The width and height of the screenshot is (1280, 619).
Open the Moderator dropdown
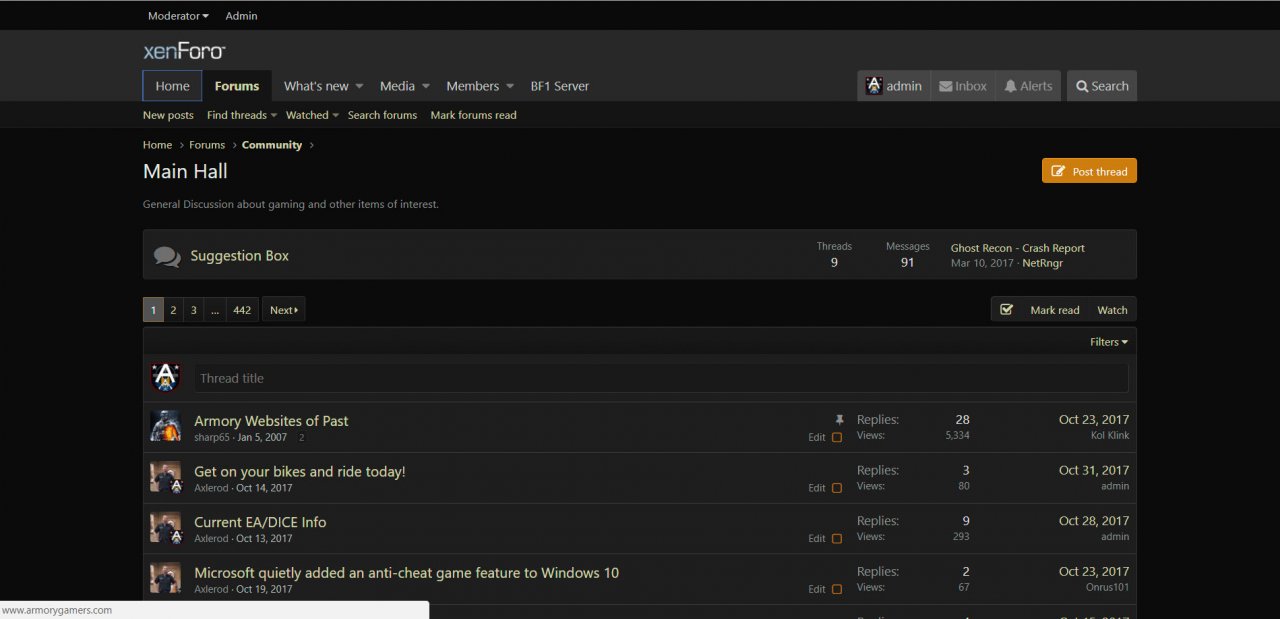point(178,16)
